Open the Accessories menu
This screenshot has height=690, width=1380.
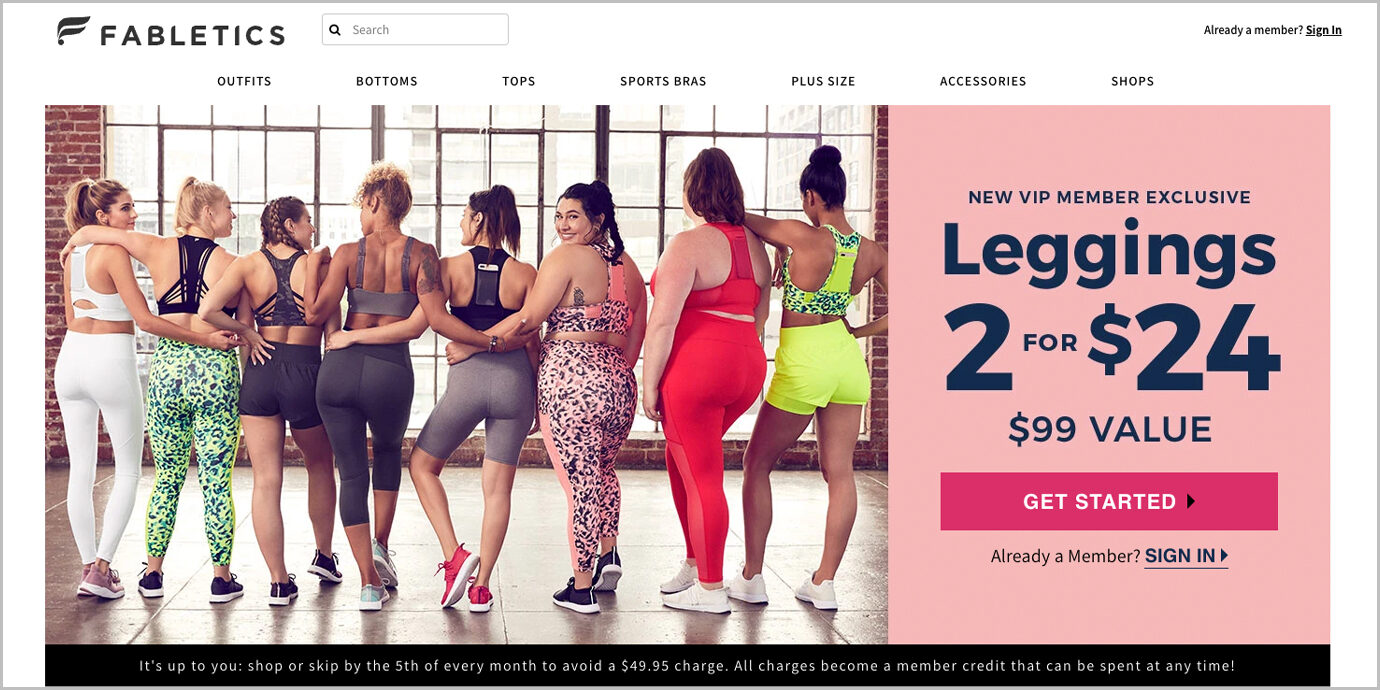tap(983, 81)
